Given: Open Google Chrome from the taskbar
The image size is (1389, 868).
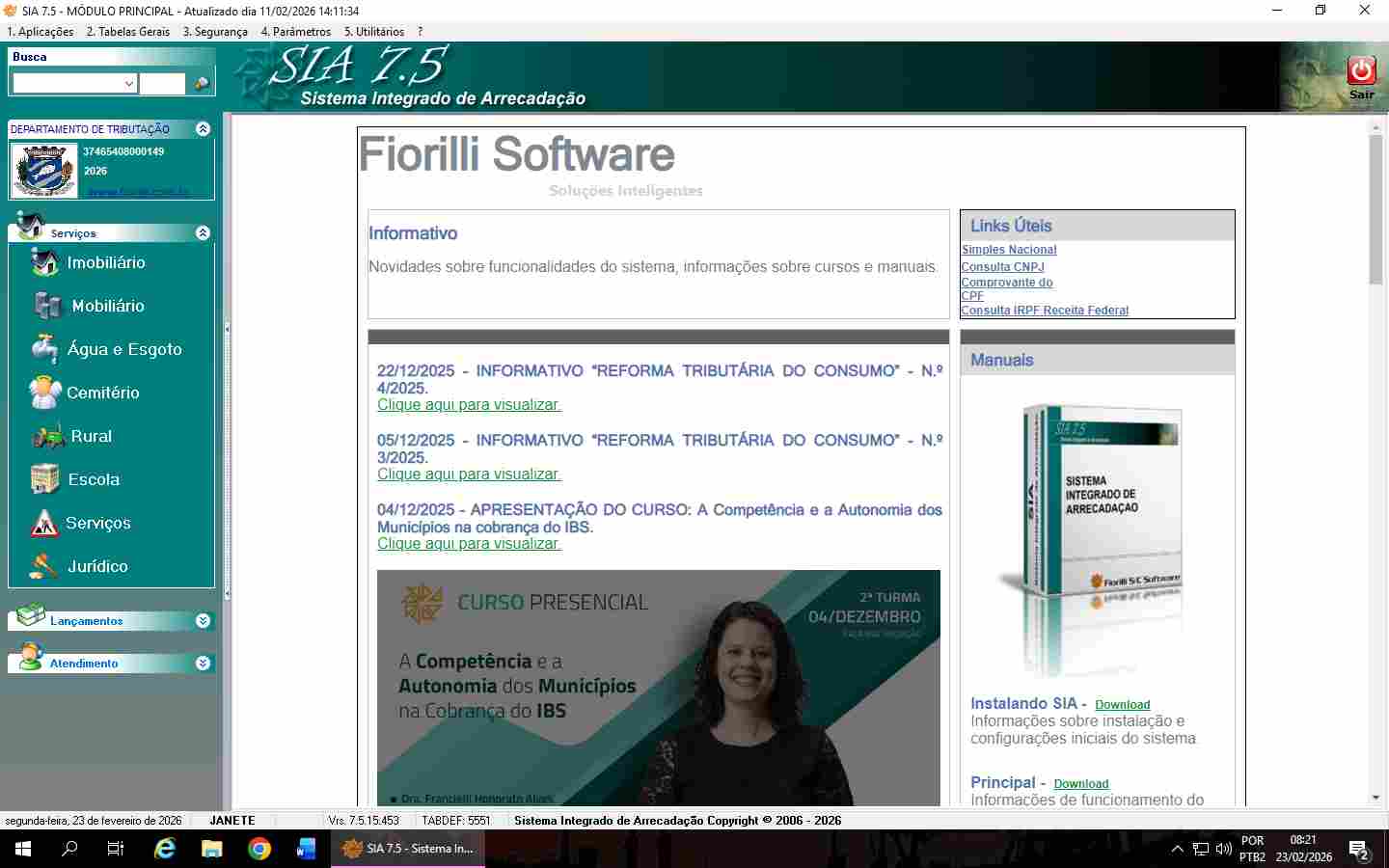Looking at the screenshot, I should tap(259, 849).
